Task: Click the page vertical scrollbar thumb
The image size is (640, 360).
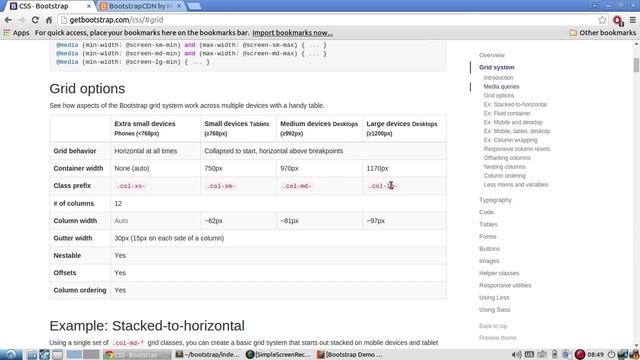Action: click(636, 65)
